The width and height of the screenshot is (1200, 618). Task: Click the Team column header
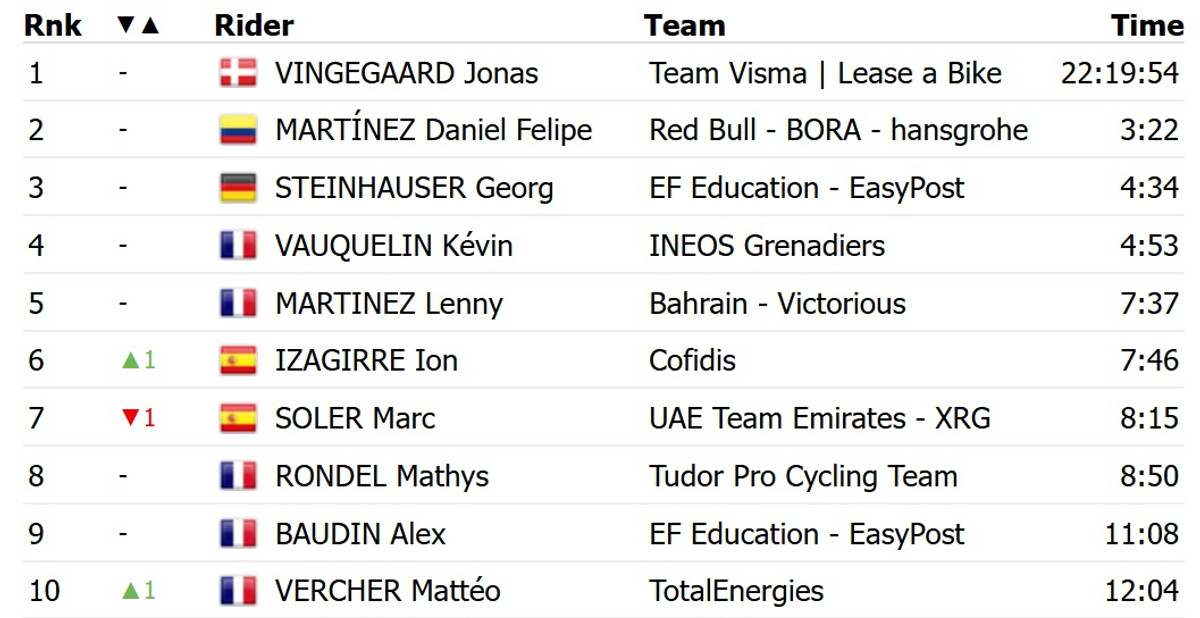pyautogui.click(x=684, y=25)
